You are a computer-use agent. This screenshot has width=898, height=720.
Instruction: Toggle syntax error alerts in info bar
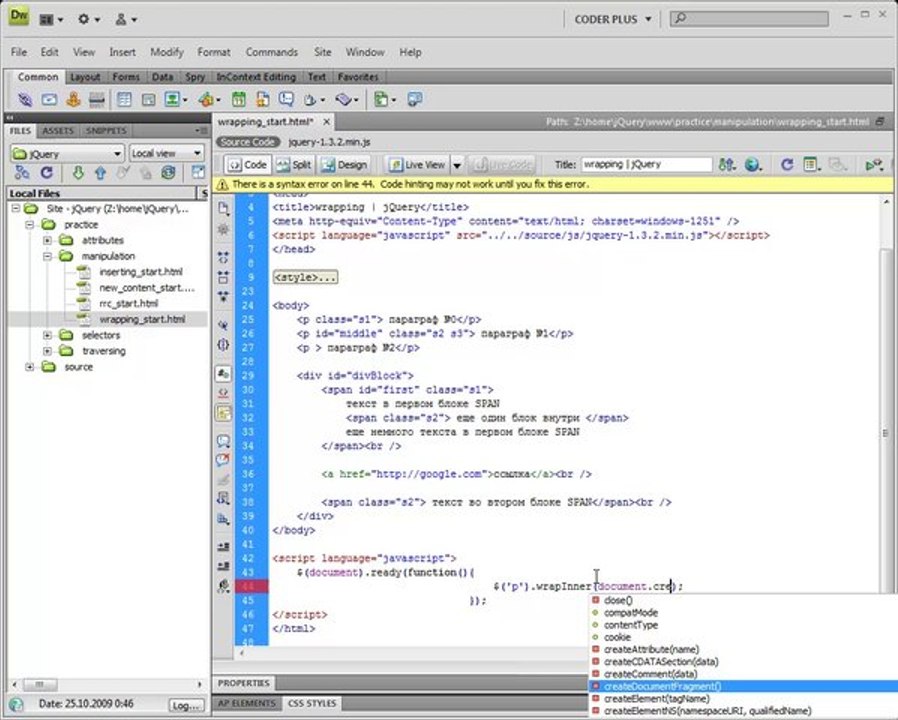pyautogui.click(x=223, y=413)
